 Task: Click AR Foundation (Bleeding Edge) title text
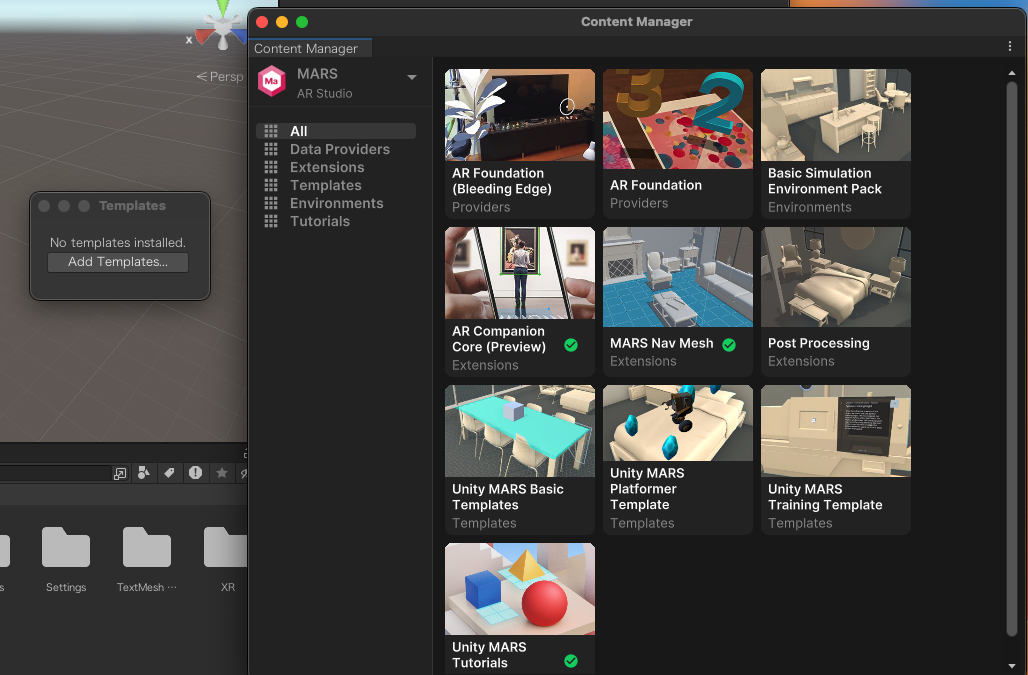[x=502, y=181]
